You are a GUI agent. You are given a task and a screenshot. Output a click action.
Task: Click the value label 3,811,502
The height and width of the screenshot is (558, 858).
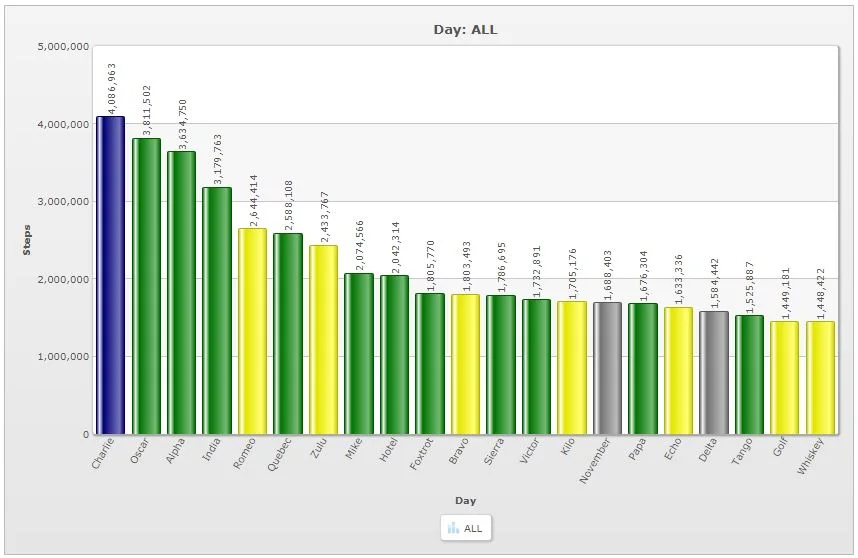(146, 111)
